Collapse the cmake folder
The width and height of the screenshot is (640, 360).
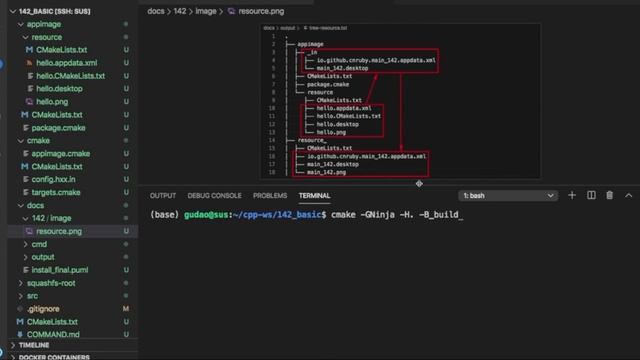[20, 140]
